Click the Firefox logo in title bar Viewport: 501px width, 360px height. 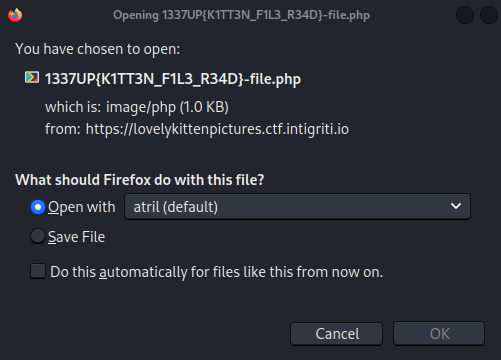click(15, 15)
